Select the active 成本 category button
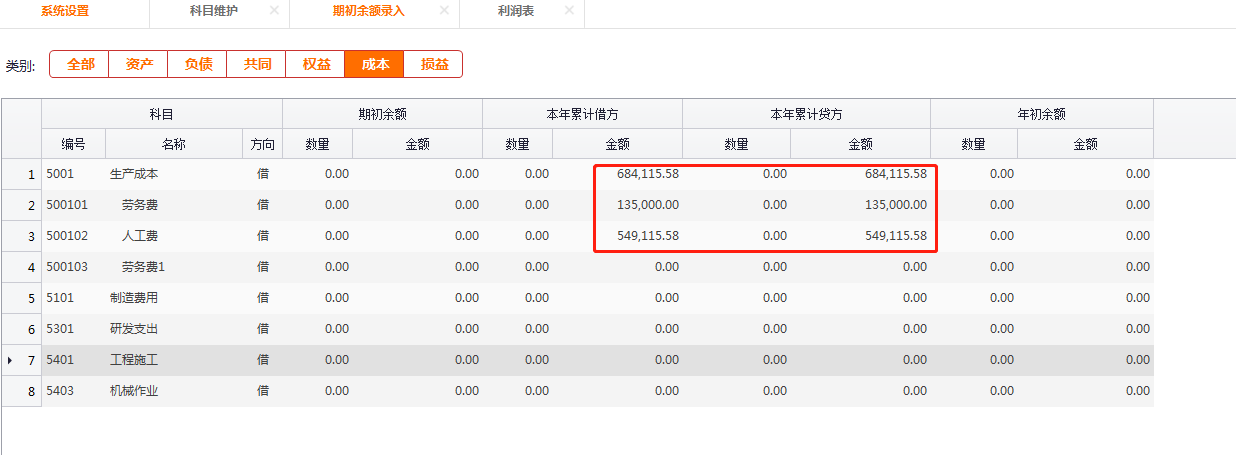 pyautogui.click(x=375, y=64)
